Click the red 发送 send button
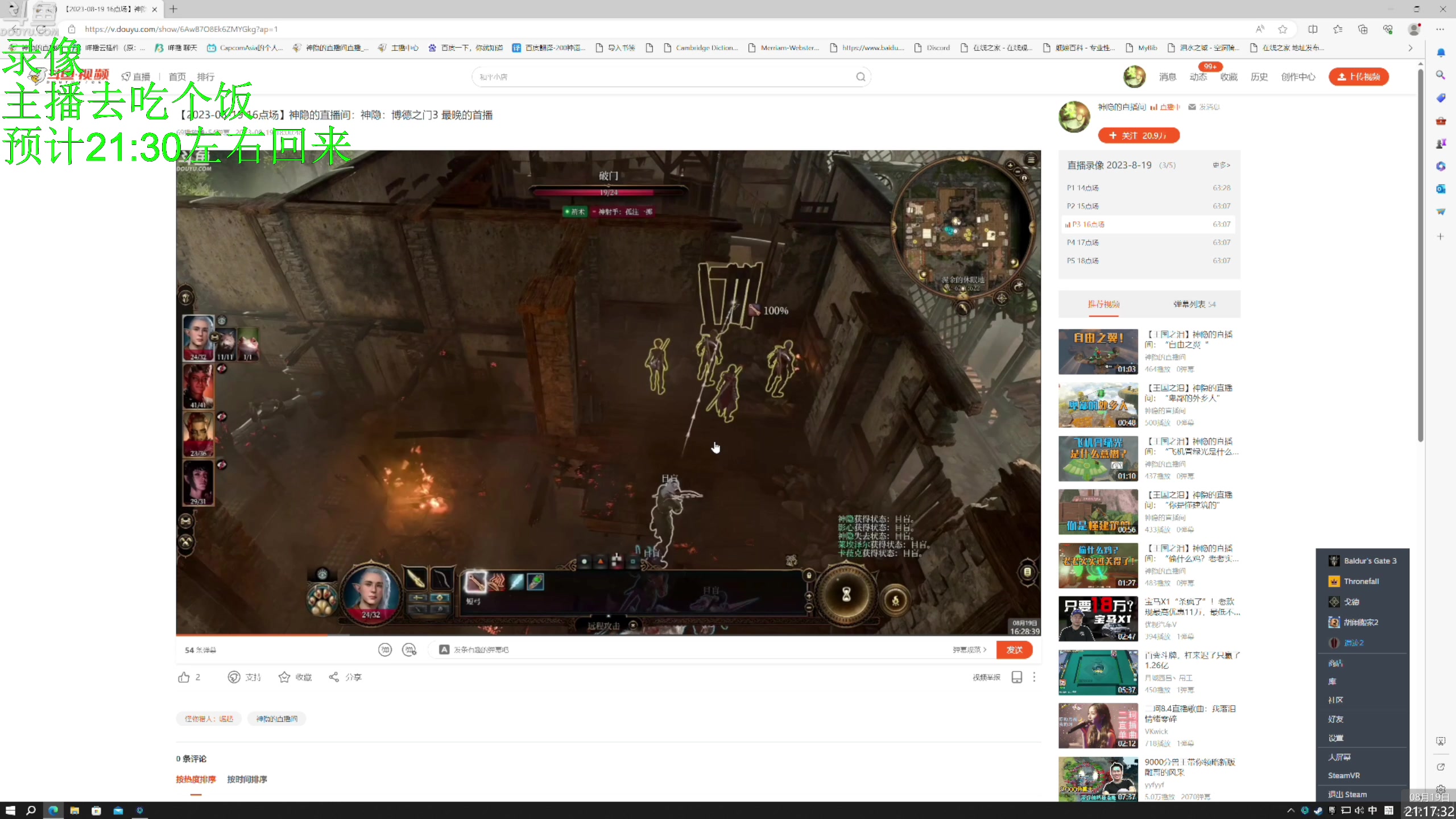Image resolution: width=1456 pixels, height=819 pixels. 1014,650
